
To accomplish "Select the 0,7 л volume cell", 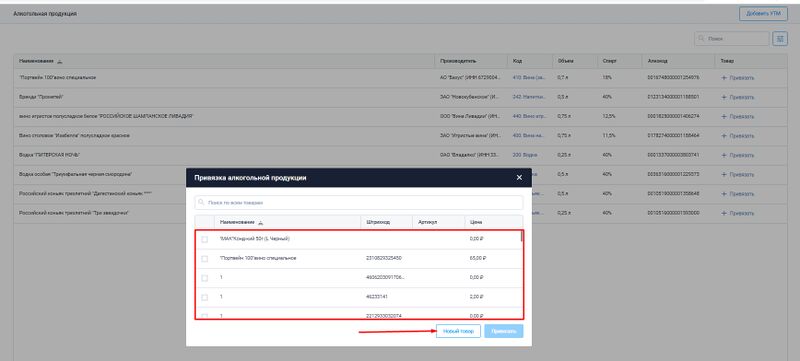I will (563, 78).
